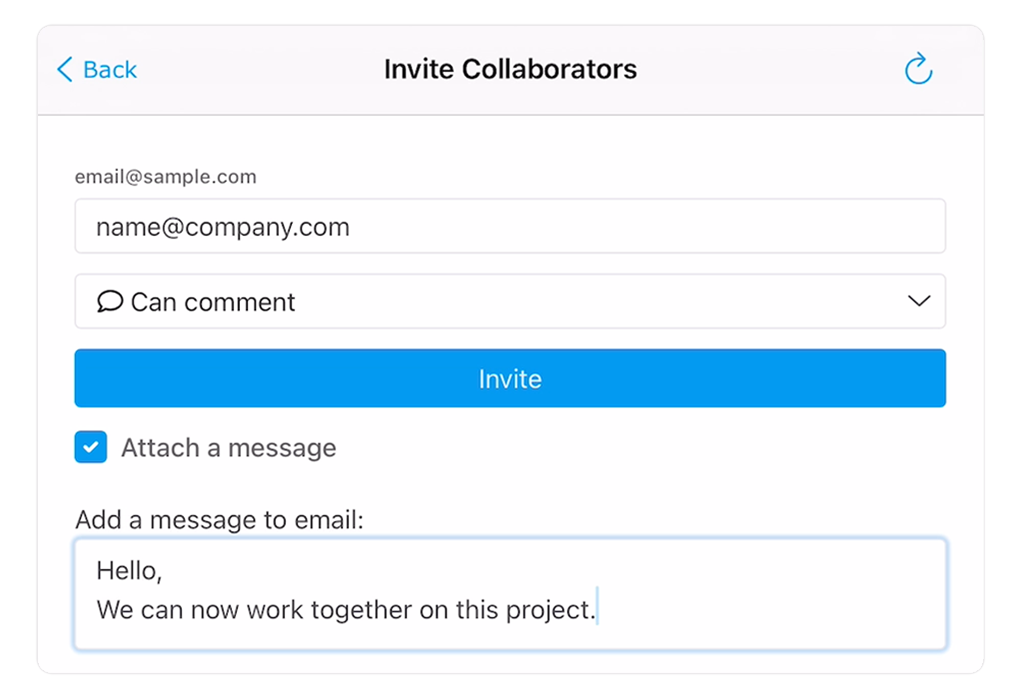Click the circular refresh arrow icon
This screenshot has height=700, width=1020.
coord(918,69)
